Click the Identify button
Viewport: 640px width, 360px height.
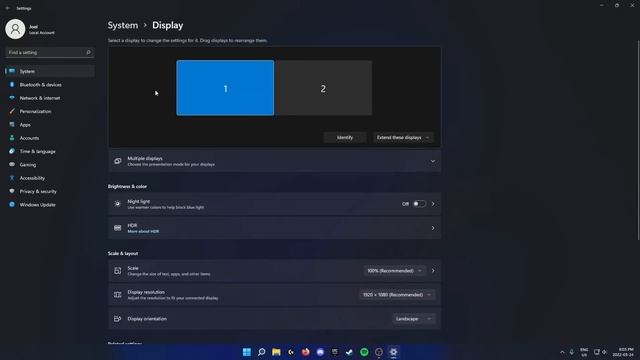pyautogui.click(x=345, y=138)
